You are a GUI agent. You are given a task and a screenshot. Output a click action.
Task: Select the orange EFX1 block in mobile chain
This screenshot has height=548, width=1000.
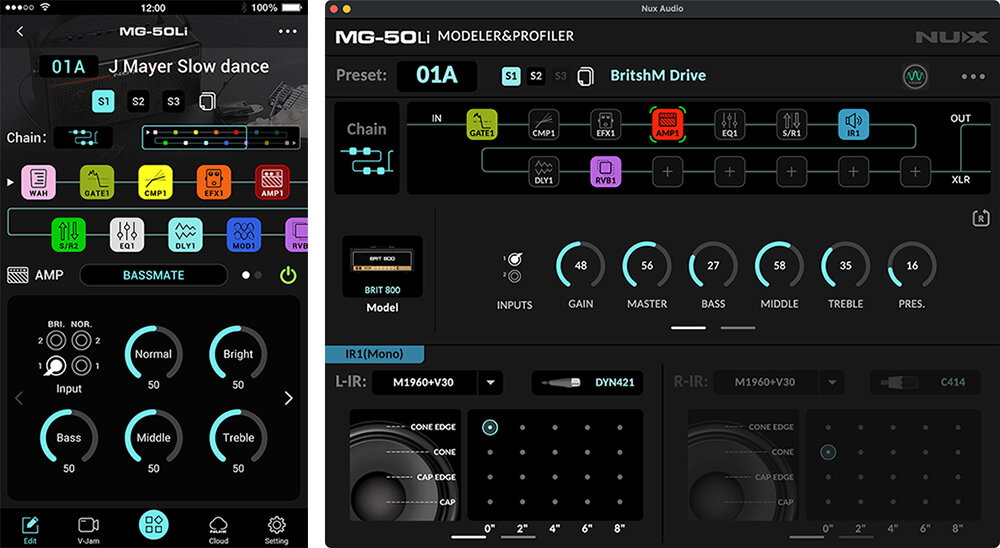click(213, 182)
